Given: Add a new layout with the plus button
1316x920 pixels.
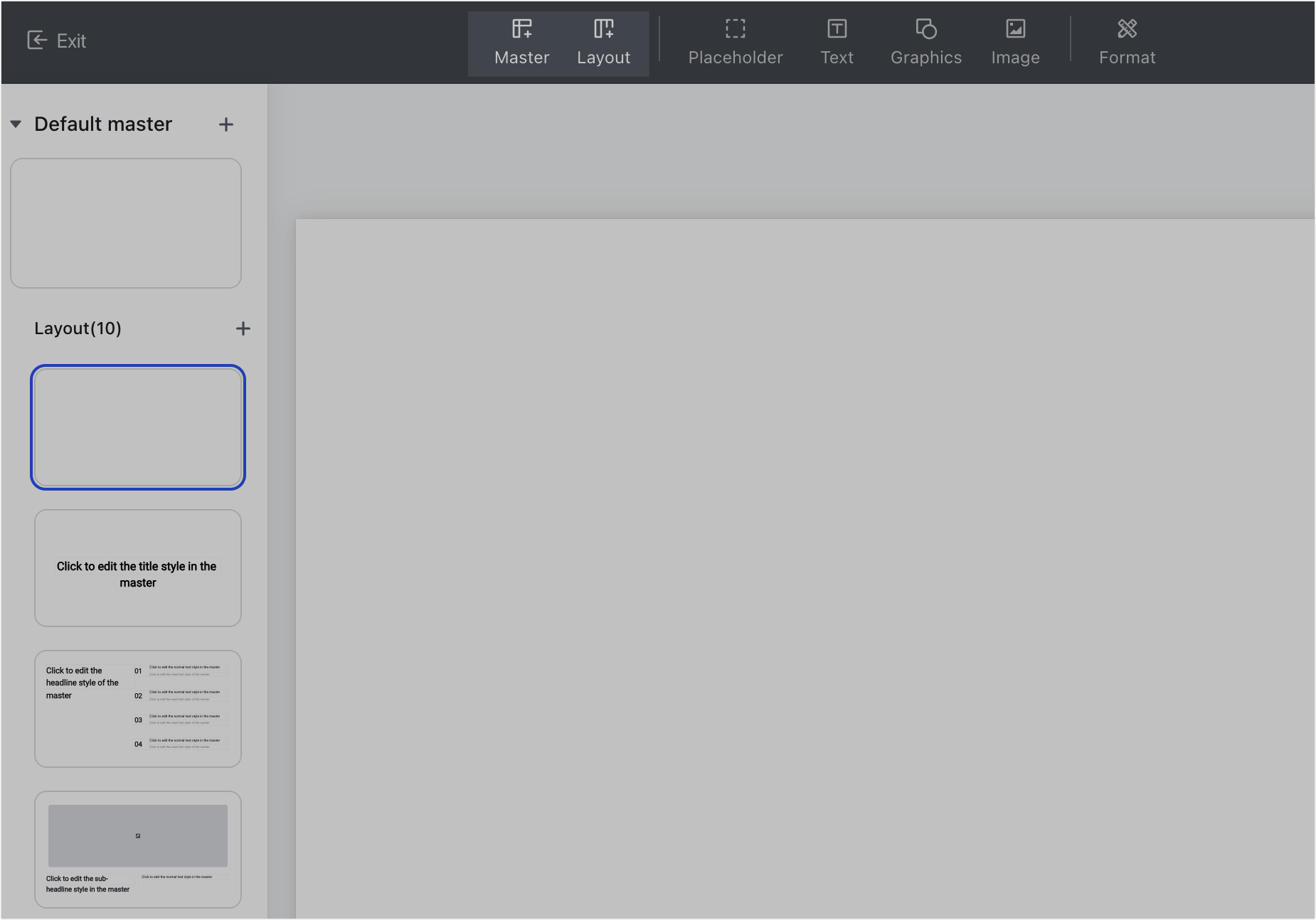Looking at the screenshot, I should coord(243,328).
